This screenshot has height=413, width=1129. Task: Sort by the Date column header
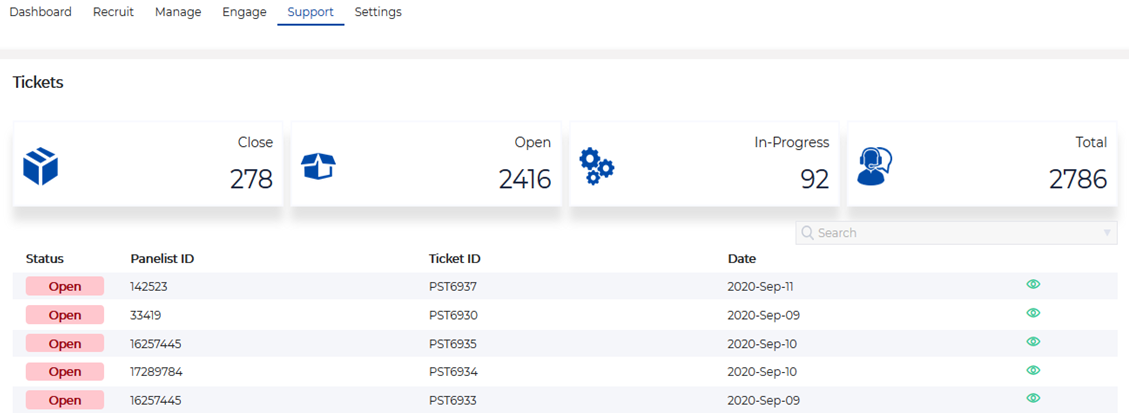click(741, 259)
